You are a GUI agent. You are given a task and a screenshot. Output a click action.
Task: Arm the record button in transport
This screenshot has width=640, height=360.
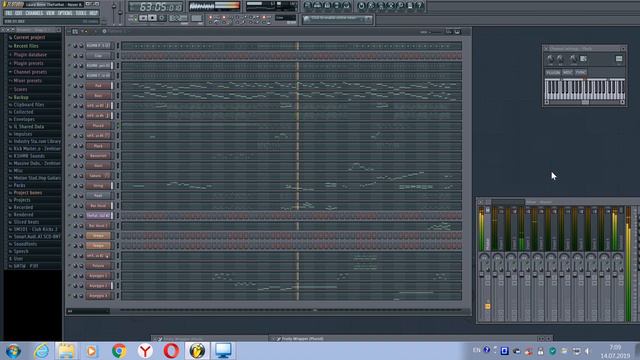(162, 18)
